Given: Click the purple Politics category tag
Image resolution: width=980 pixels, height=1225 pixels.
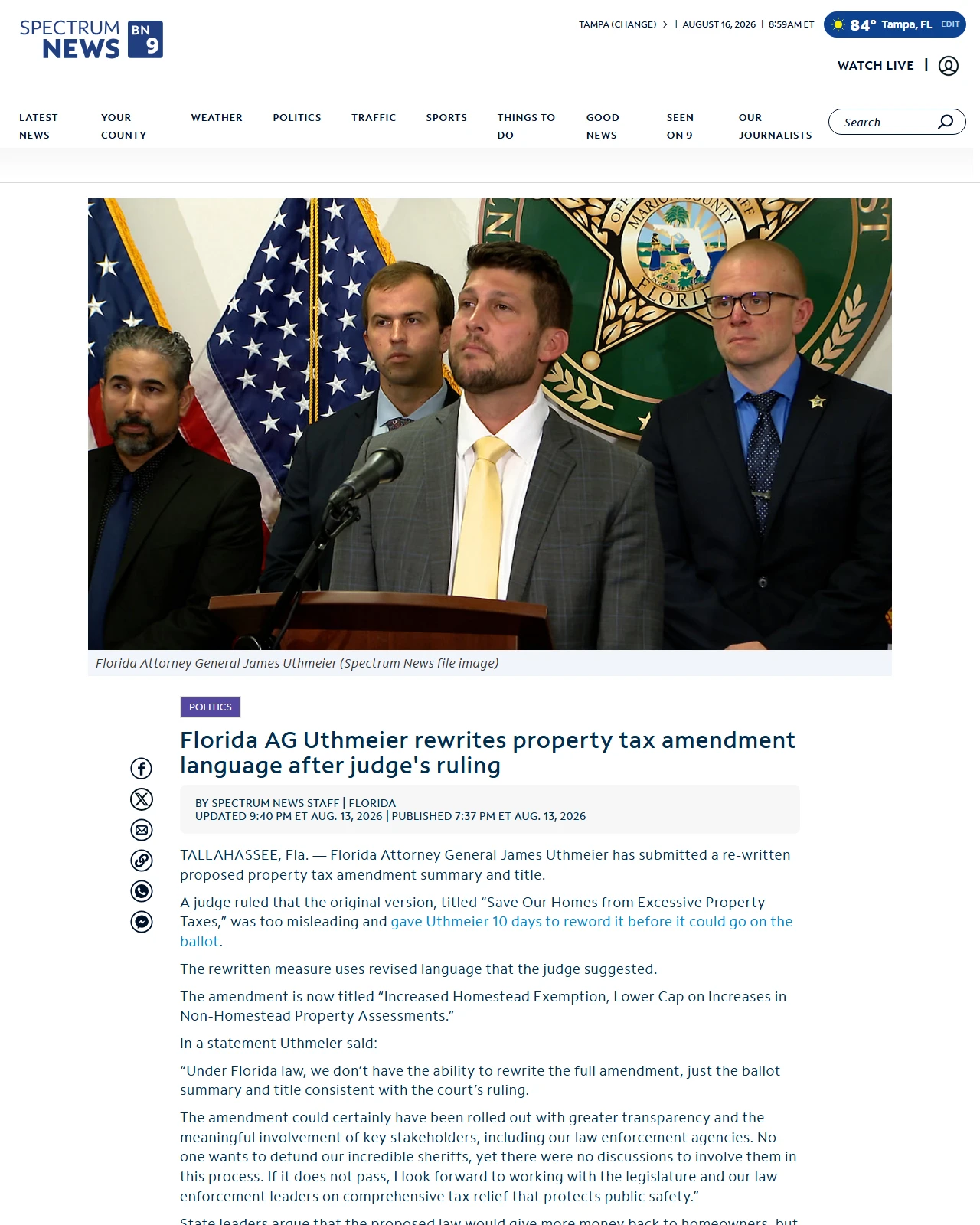Looking at the screenshot, I should point(211,707).
